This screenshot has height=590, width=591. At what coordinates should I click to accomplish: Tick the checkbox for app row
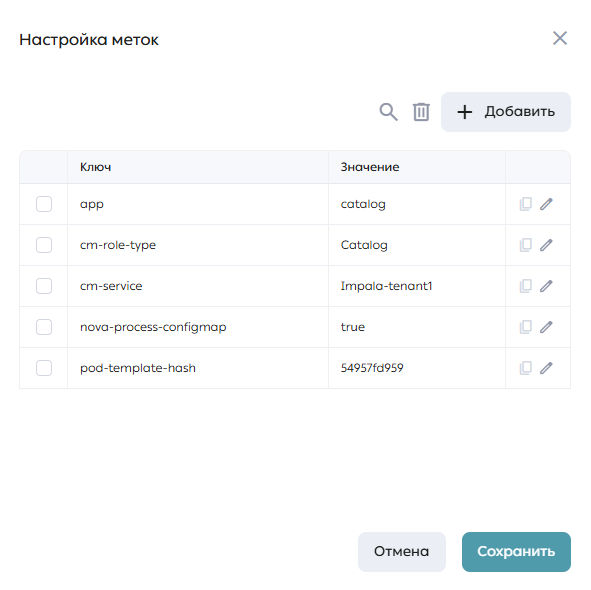tap(44, 204)
